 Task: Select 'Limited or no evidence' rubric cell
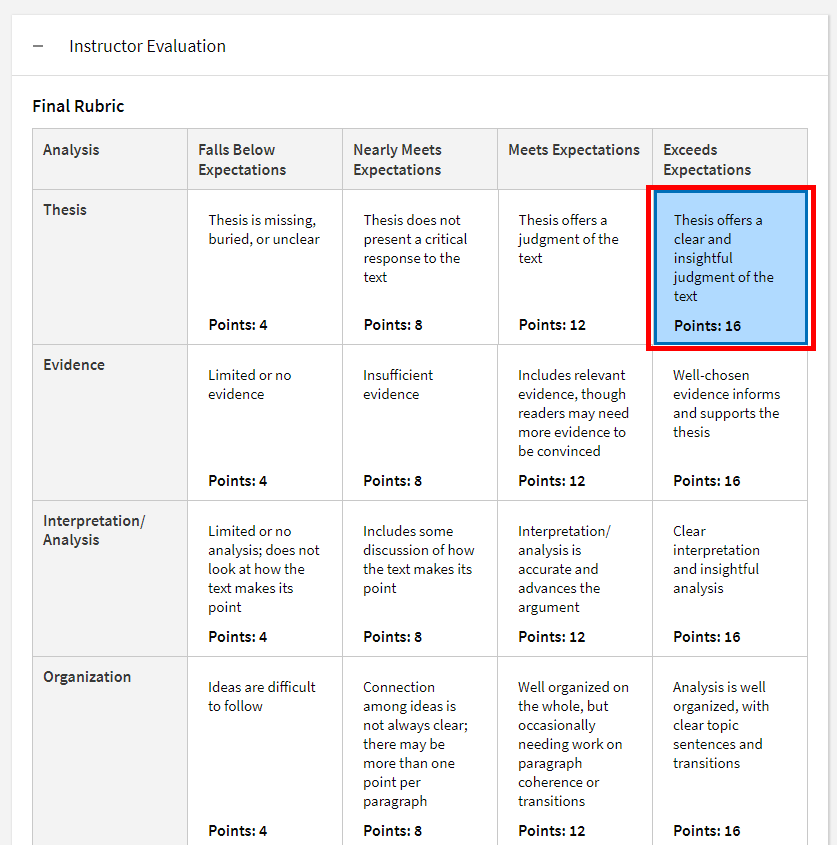point(265,422)
